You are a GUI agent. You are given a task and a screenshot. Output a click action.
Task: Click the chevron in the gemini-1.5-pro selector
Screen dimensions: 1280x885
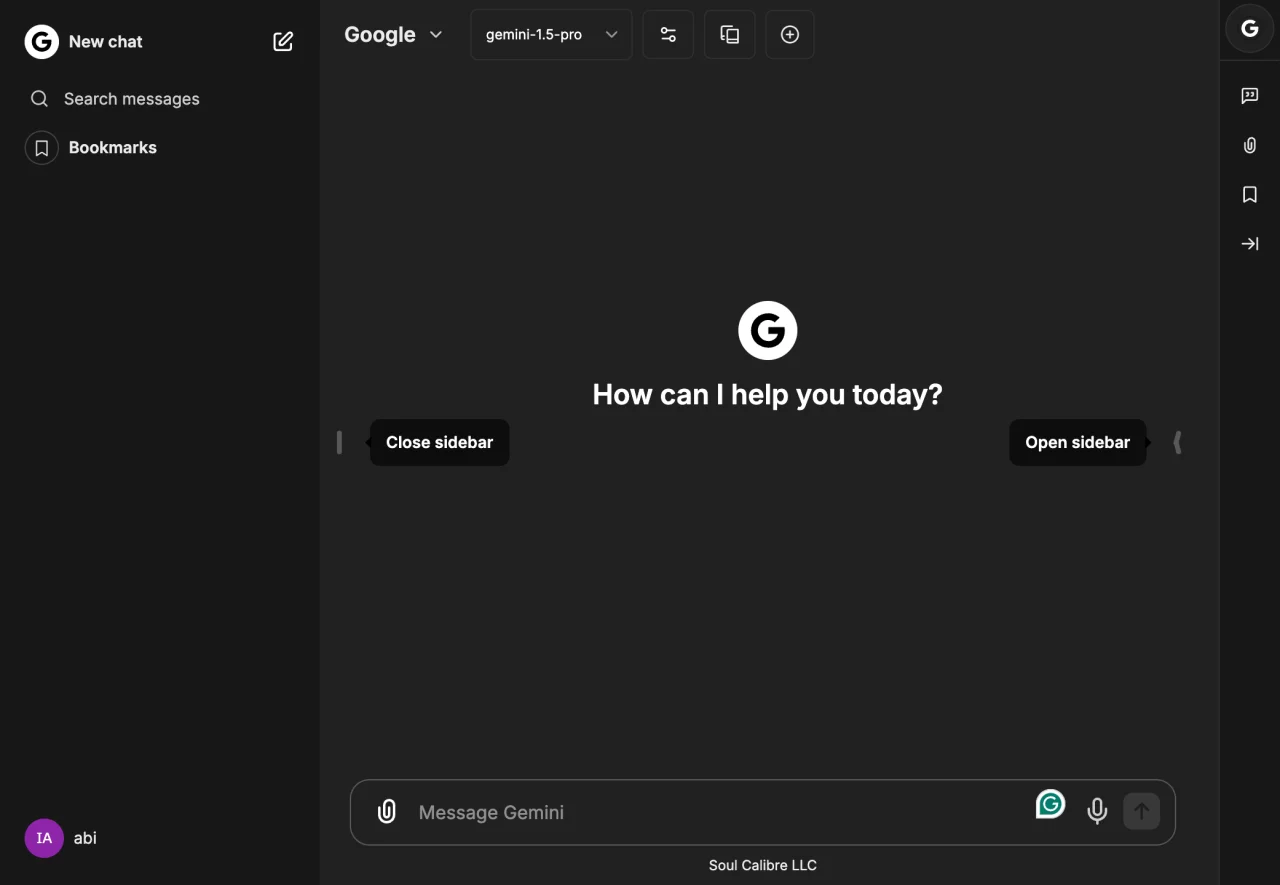coord(611,34)
